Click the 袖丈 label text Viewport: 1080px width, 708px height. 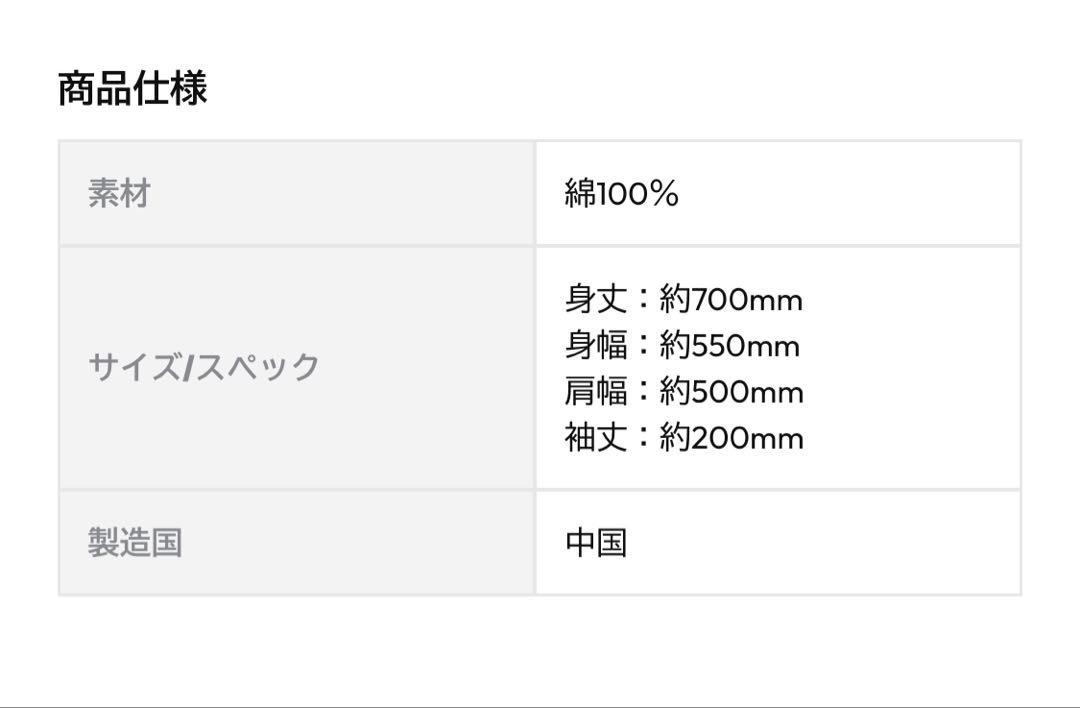(x=596, y=437)
